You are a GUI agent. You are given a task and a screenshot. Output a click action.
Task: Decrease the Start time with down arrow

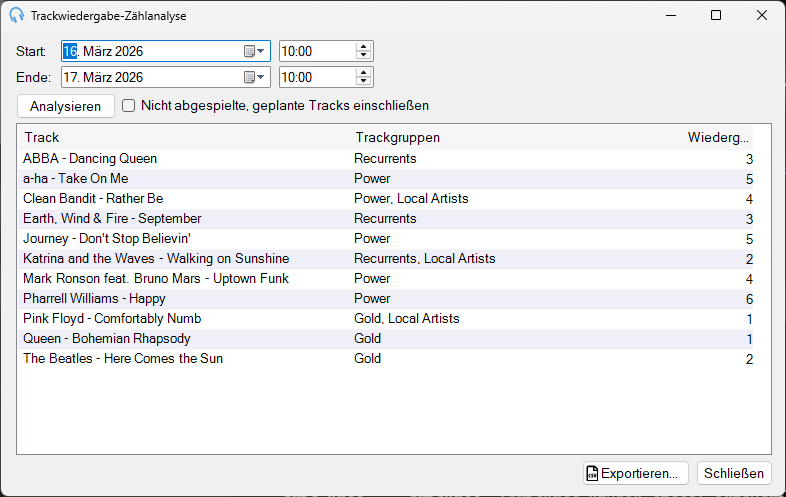(x=363, y=56)
